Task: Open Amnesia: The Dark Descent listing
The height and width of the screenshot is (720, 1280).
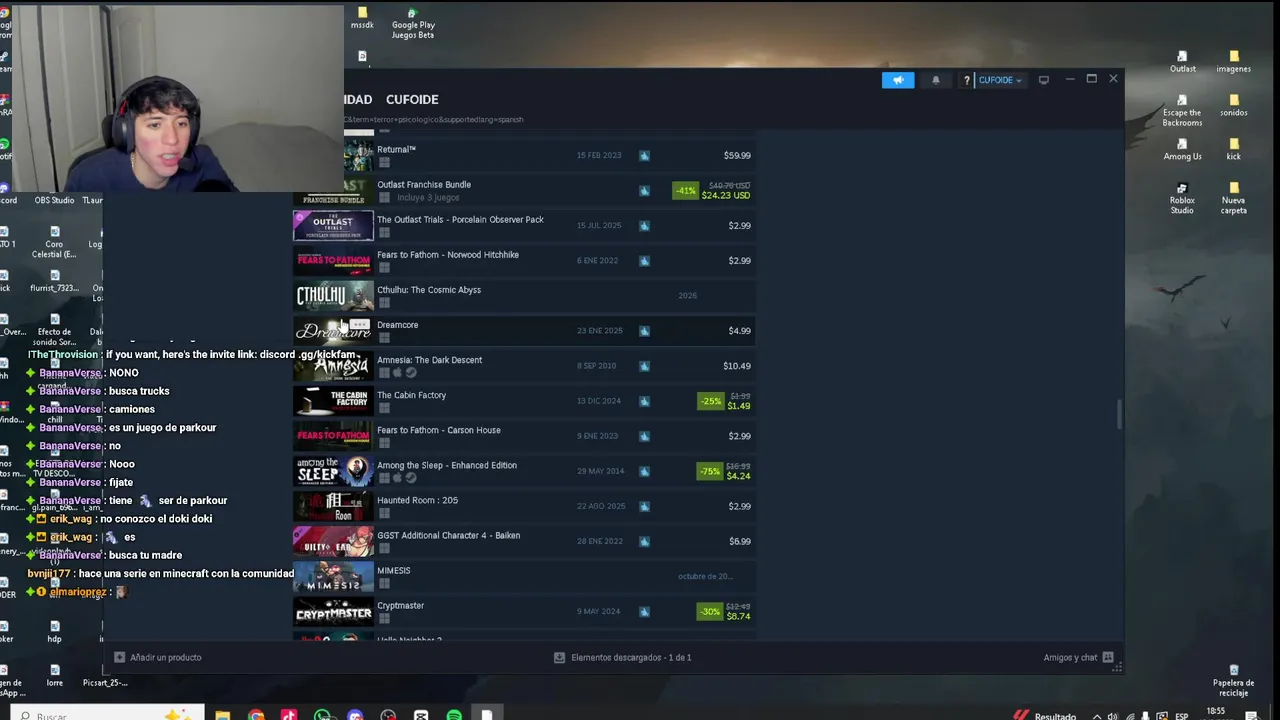Action: pyautogui.click(x=524, y=365)
